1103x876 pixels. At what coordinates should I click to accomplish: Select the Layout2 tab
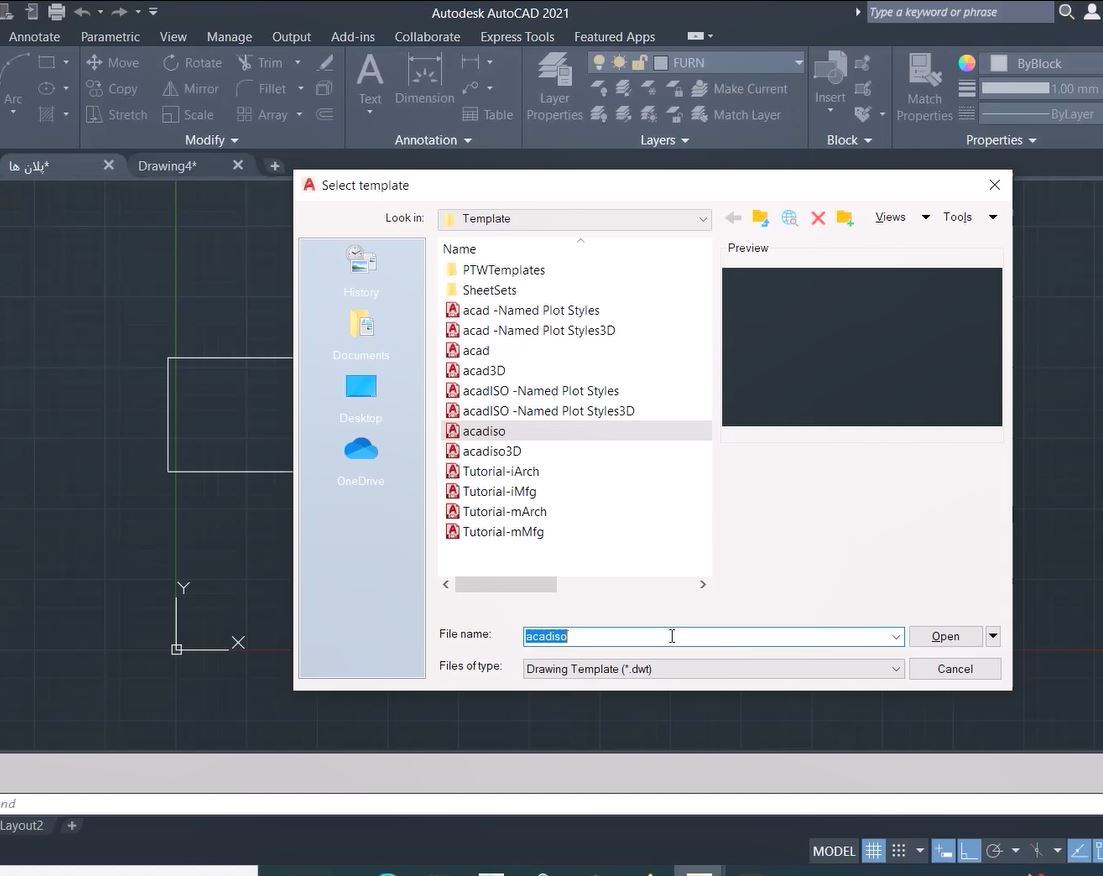22,825
